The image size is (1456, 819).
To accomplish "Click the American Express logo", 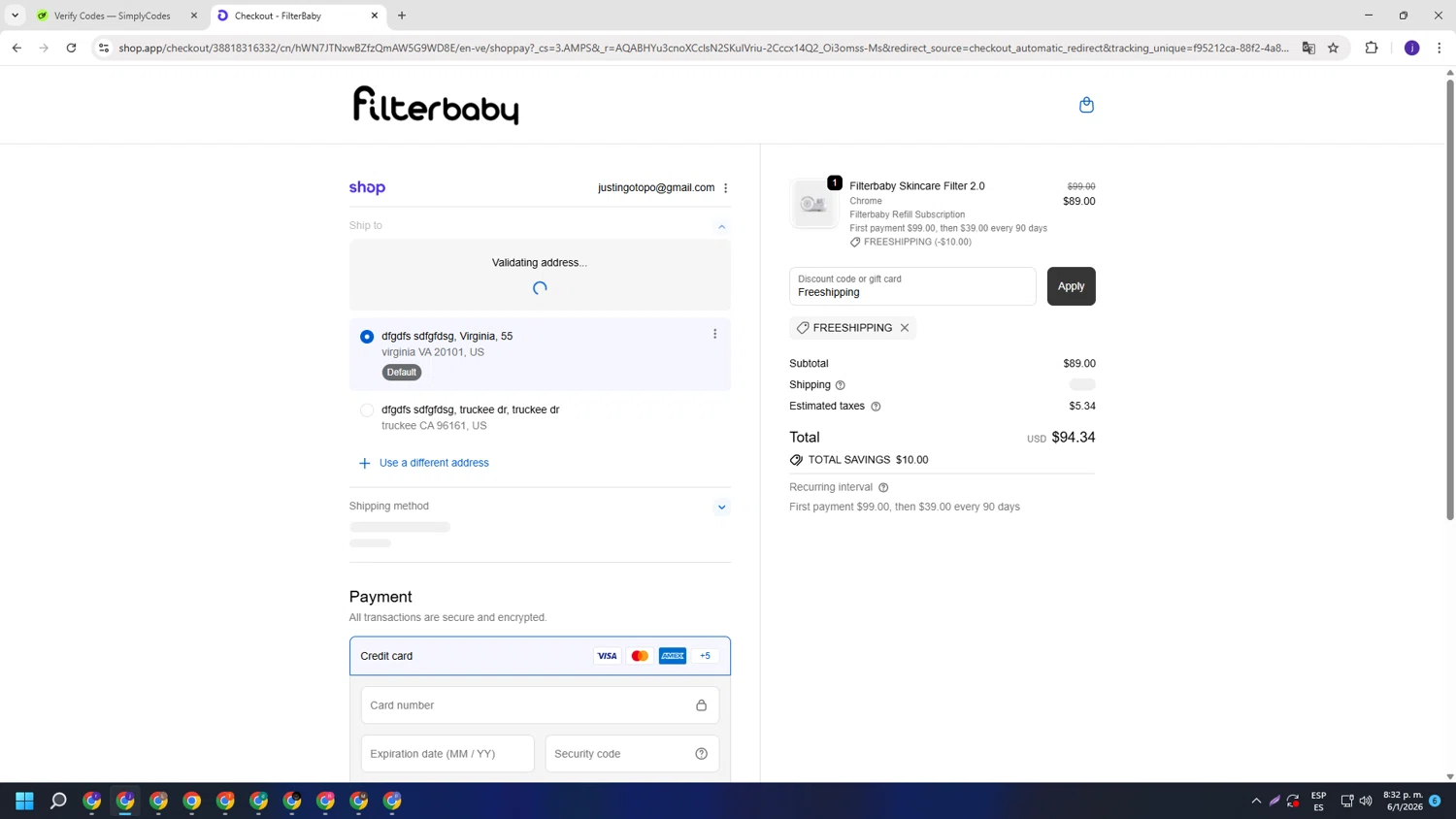I will pos(673,656).
